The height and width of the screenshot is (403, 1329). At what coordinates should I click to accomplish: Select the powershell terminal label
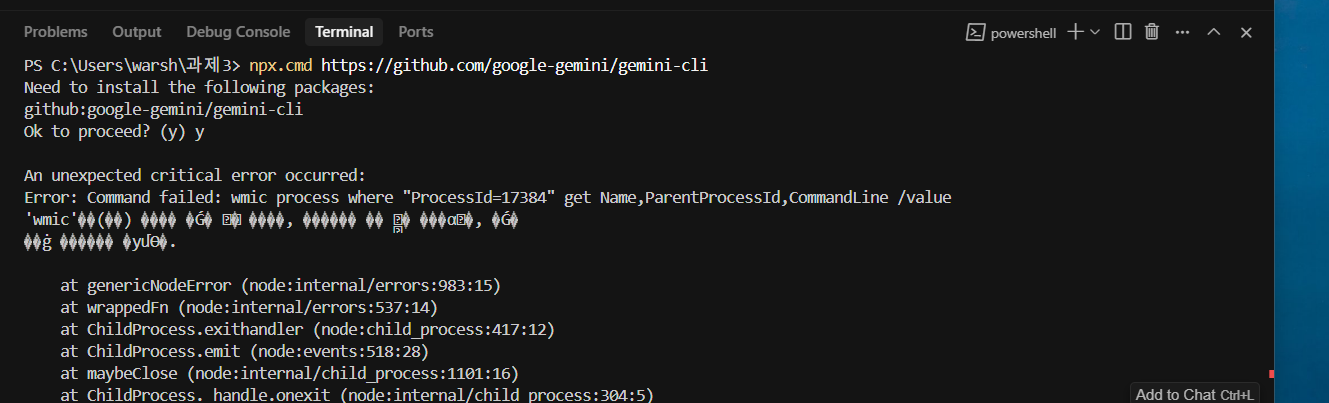[x=1023, y=33]
